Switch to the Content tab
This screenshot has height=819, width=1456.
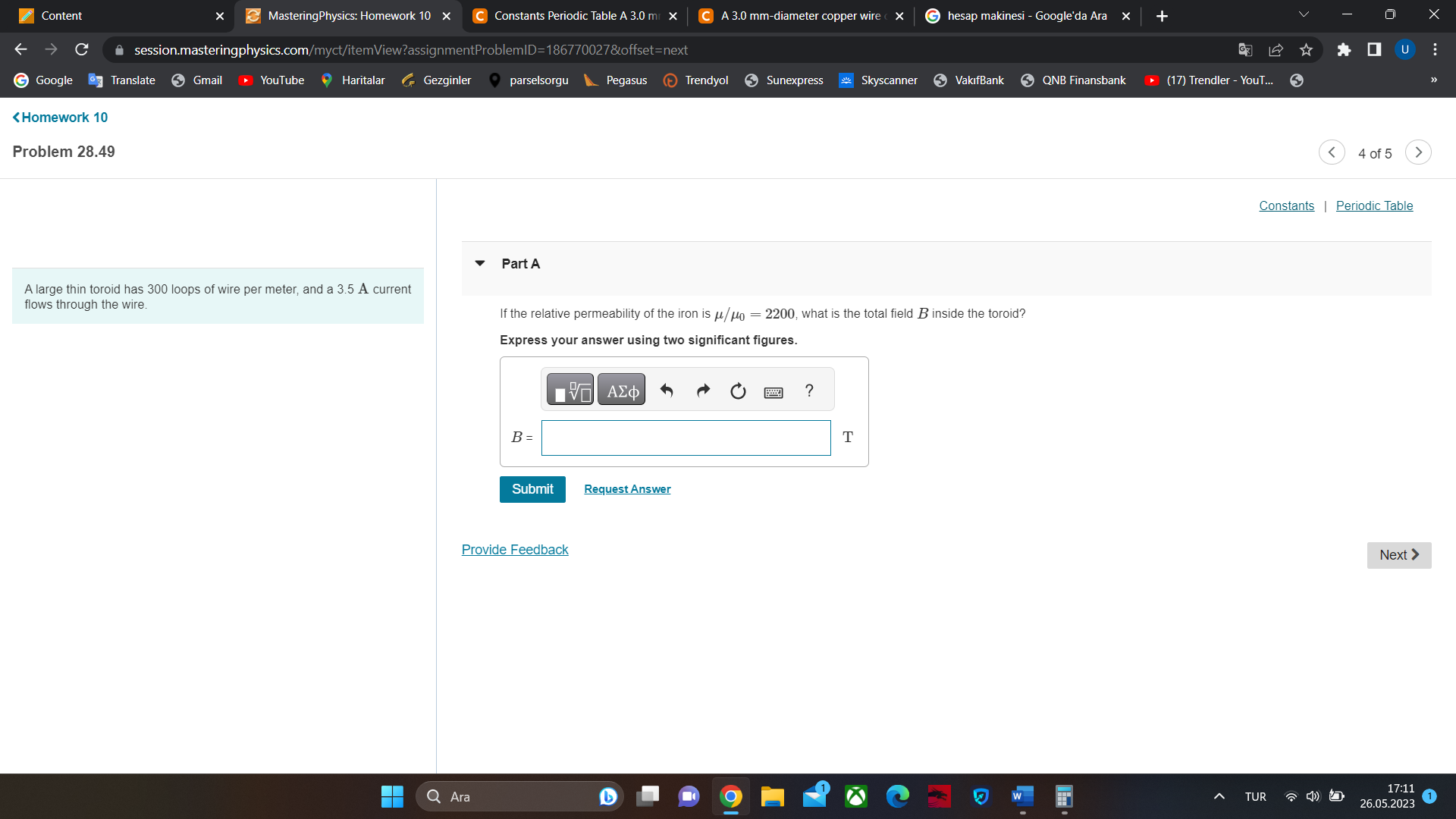pos(114,16)
